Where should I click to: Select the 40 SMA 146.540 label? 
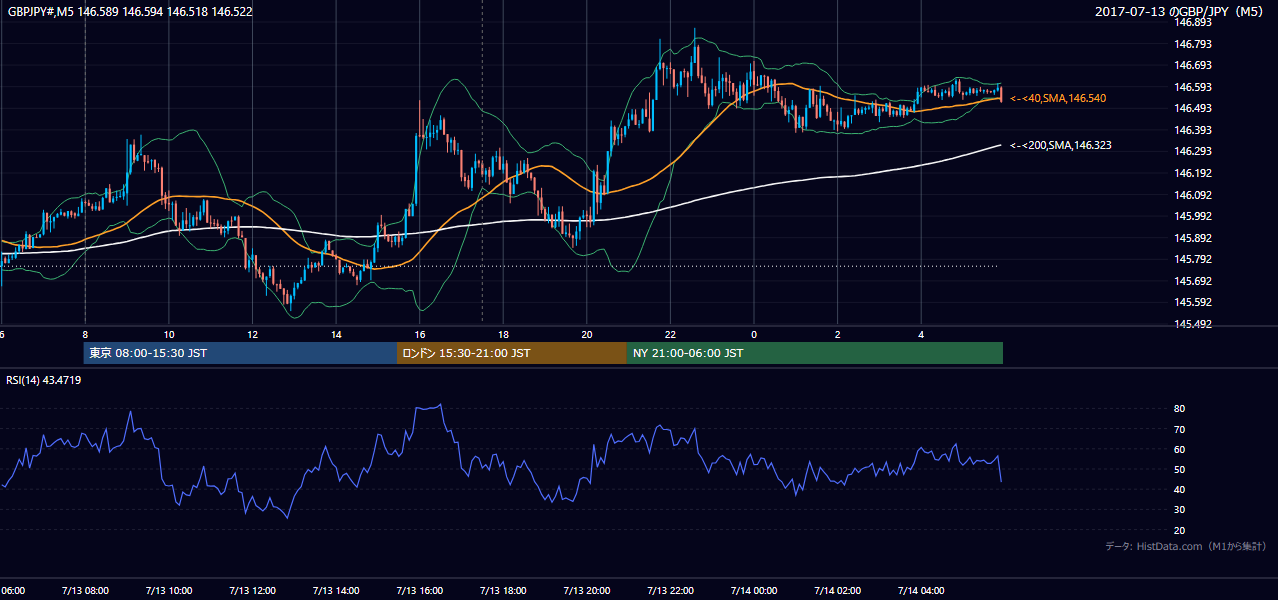pos(1058,98)
